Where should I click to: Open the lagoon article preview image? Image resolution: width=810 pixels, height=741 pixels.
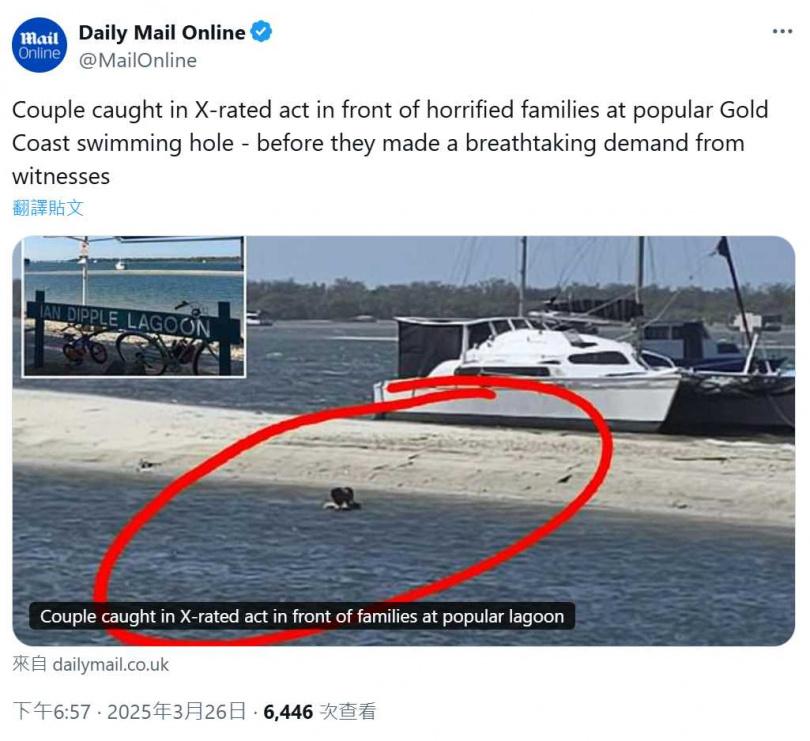403,441
